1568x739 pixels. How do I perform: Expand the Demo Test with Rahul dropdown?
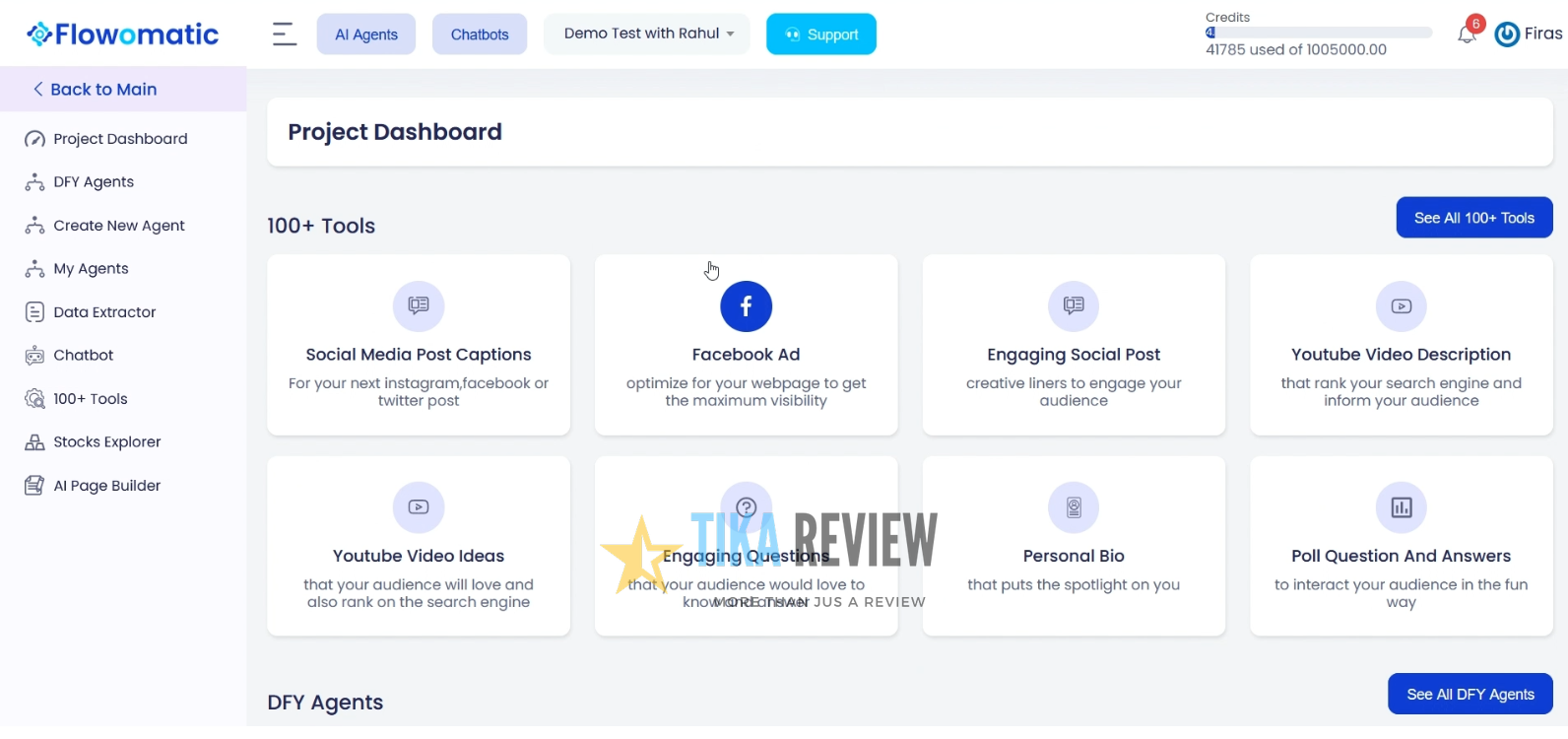click(x=647, y=34)
